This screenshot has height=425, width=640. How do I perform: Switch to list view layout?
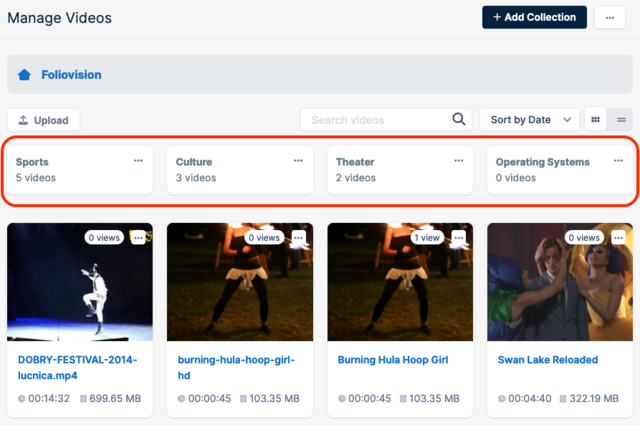point(620,120)
